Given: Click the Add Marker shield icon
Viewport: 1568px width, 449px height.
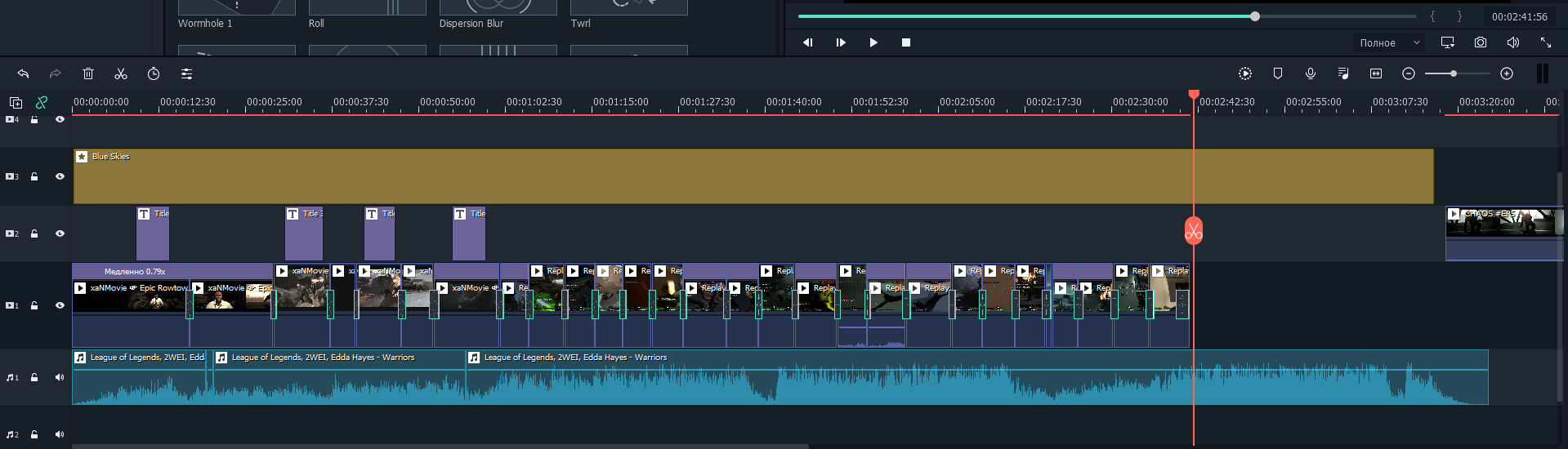Looking at the screenshot, I should (1278, 74).
